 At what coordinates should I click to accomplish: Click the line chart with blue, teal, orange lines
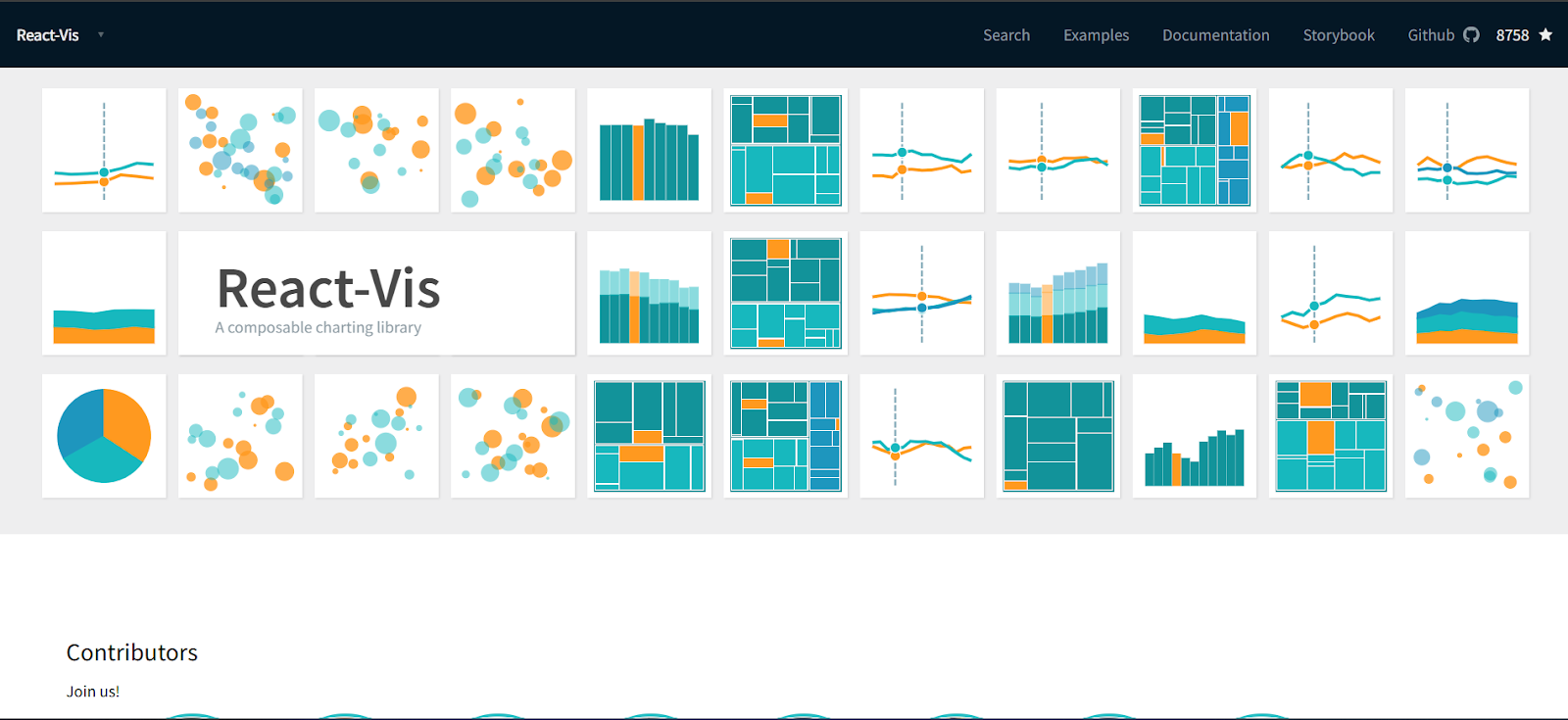point(1466,150)
